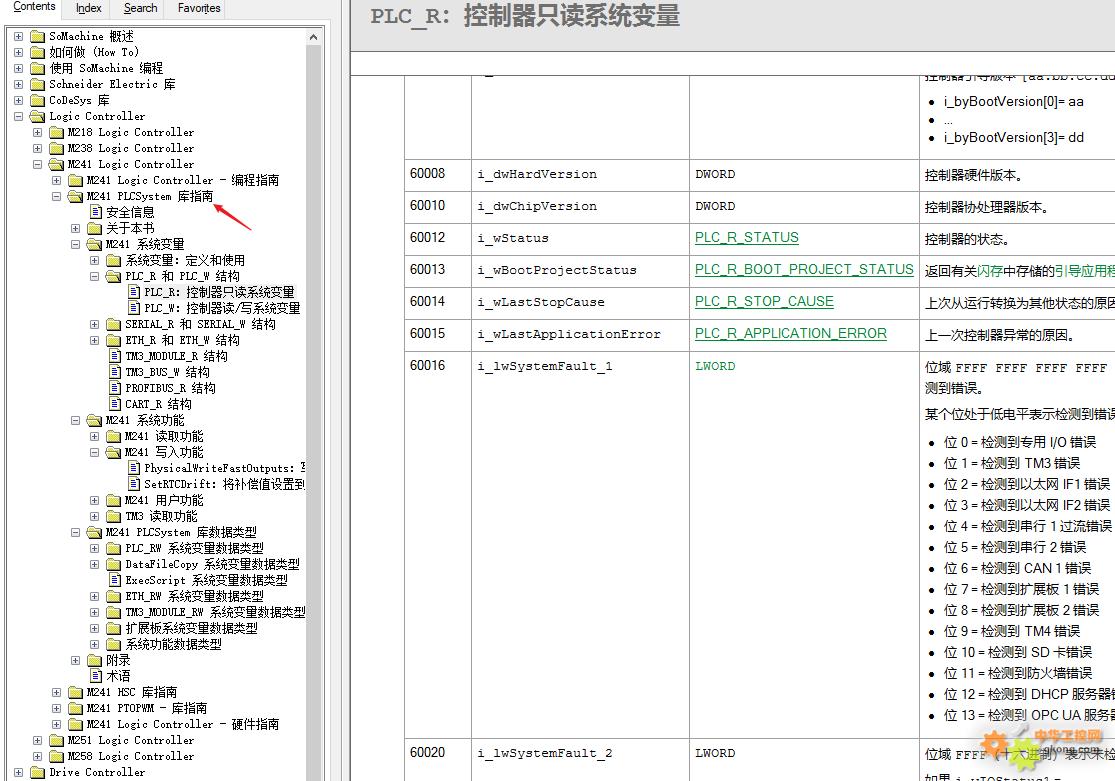Open the PLC_R_BOOT_PROJECT_STATUS link
1115x781 pixels.
tap(804, 270)
